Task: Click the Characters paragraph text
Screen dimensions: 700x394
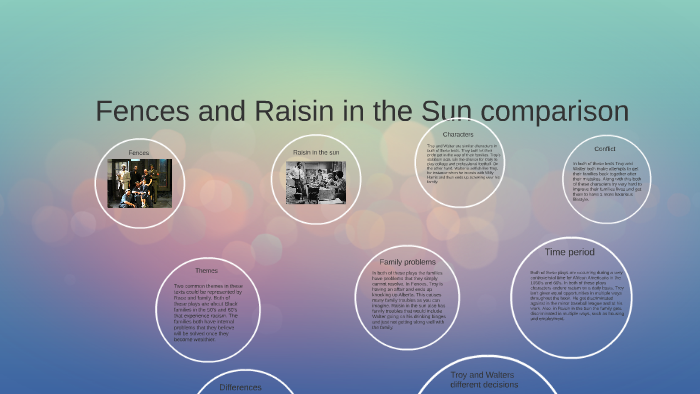Action: (463, 164)
